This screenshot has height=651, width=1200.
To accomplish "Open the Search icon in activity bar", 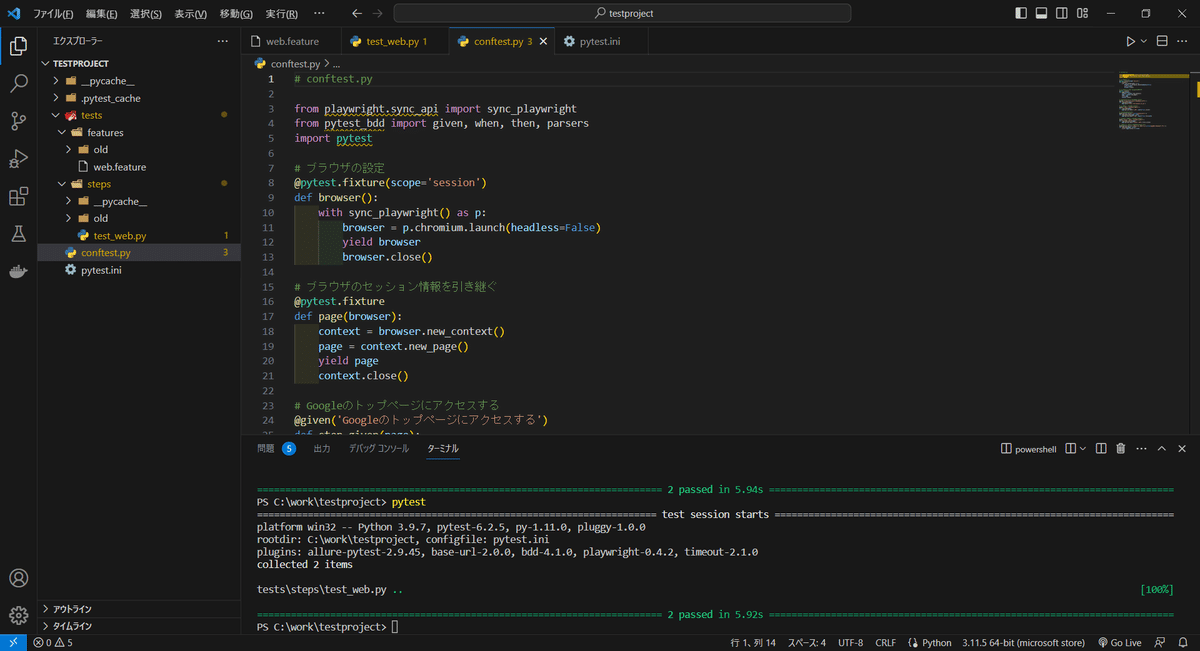I will point(18,84).
